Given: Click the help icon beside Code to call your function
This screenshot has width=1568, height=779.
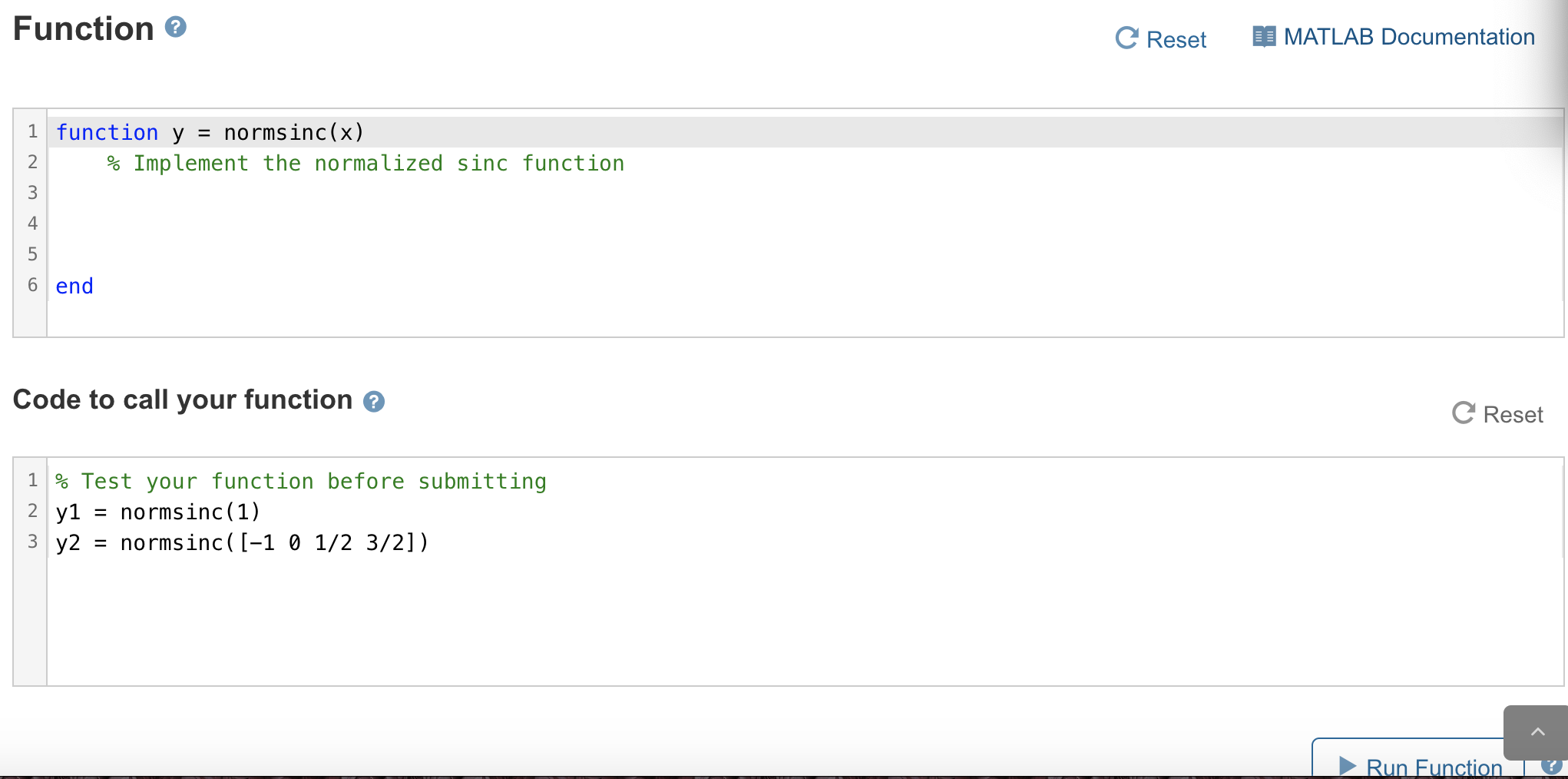Looking at the screenshot, I should tap(373, 401).
